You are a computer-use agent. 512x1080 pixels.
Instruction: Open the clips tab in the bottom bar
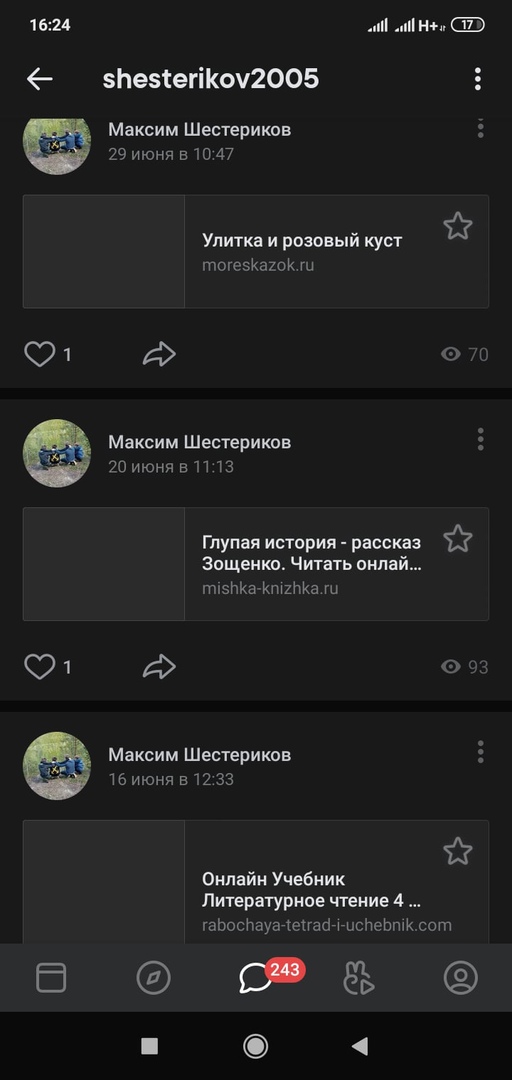click(358, 977)
